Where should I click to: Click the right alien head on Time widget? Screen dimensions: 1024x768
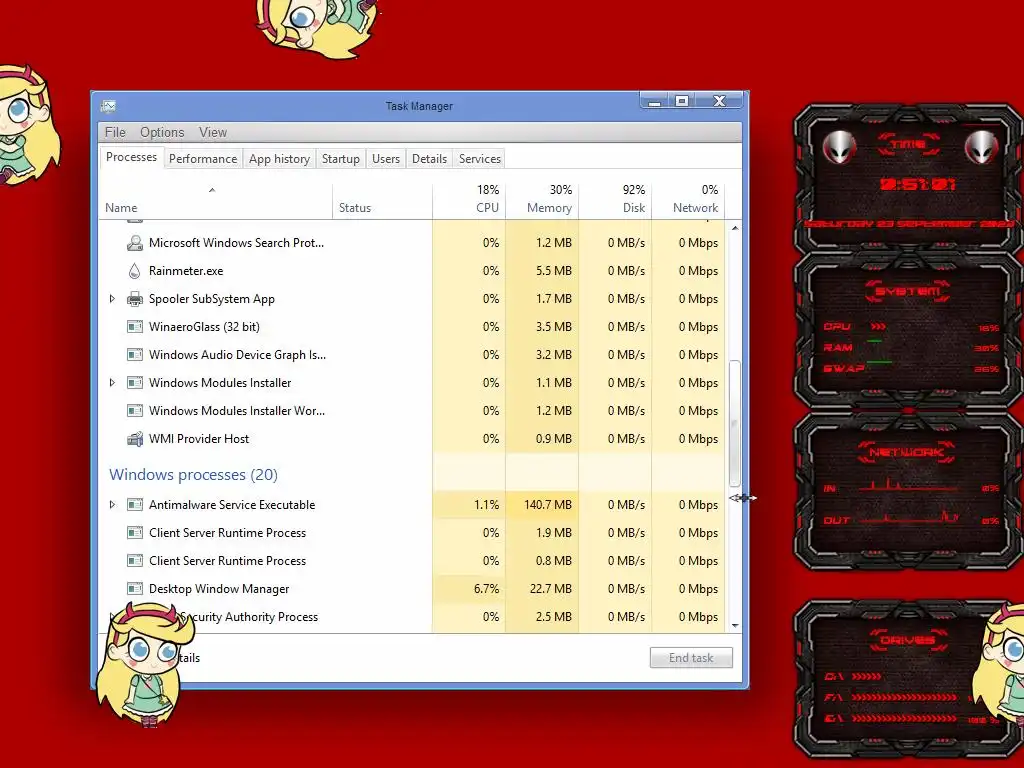981,148
